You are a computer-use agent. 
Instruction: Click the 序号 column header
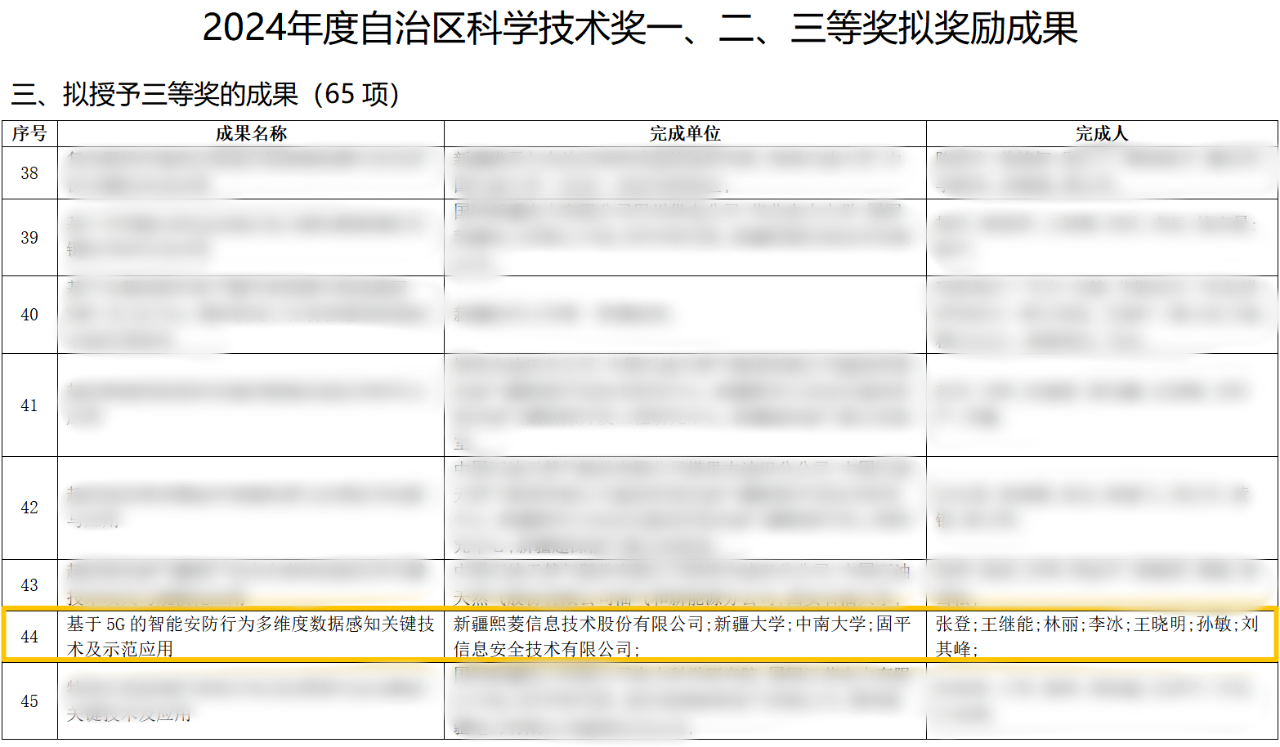point(30,130)
